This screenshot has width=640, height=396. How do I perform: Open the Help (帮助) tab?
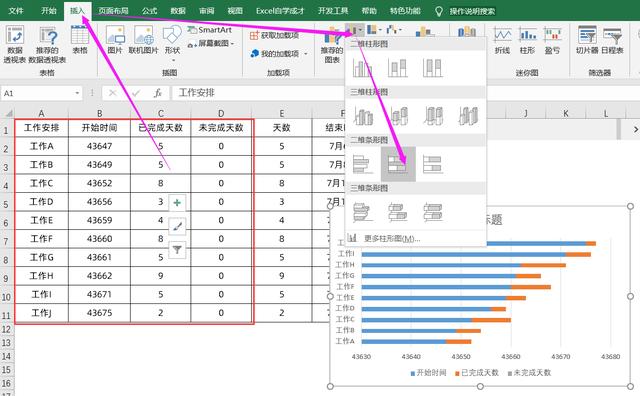click(369, 11)
